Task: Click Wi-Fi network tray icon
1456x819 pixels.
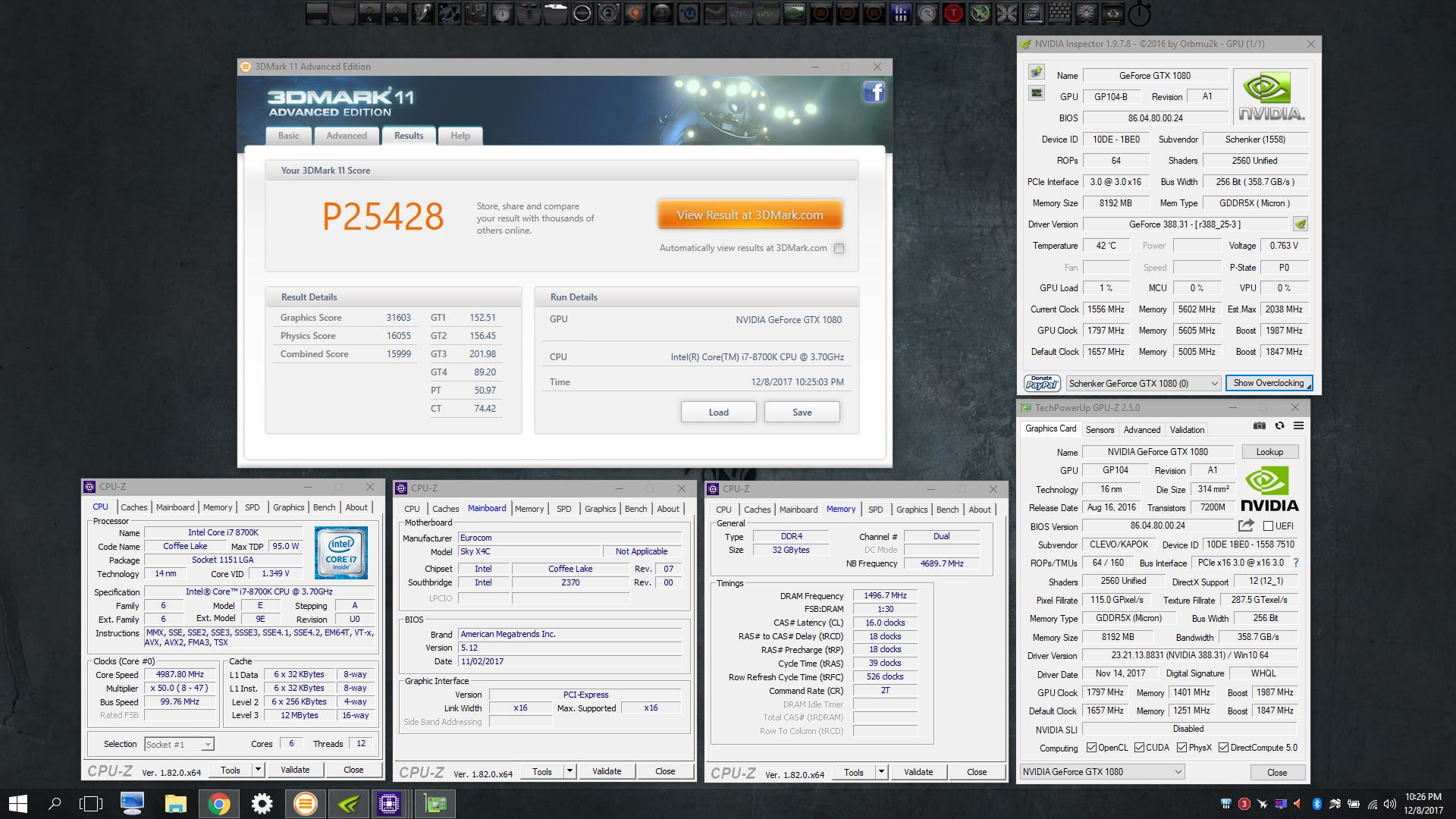Action: click(x=1373, y=804)
